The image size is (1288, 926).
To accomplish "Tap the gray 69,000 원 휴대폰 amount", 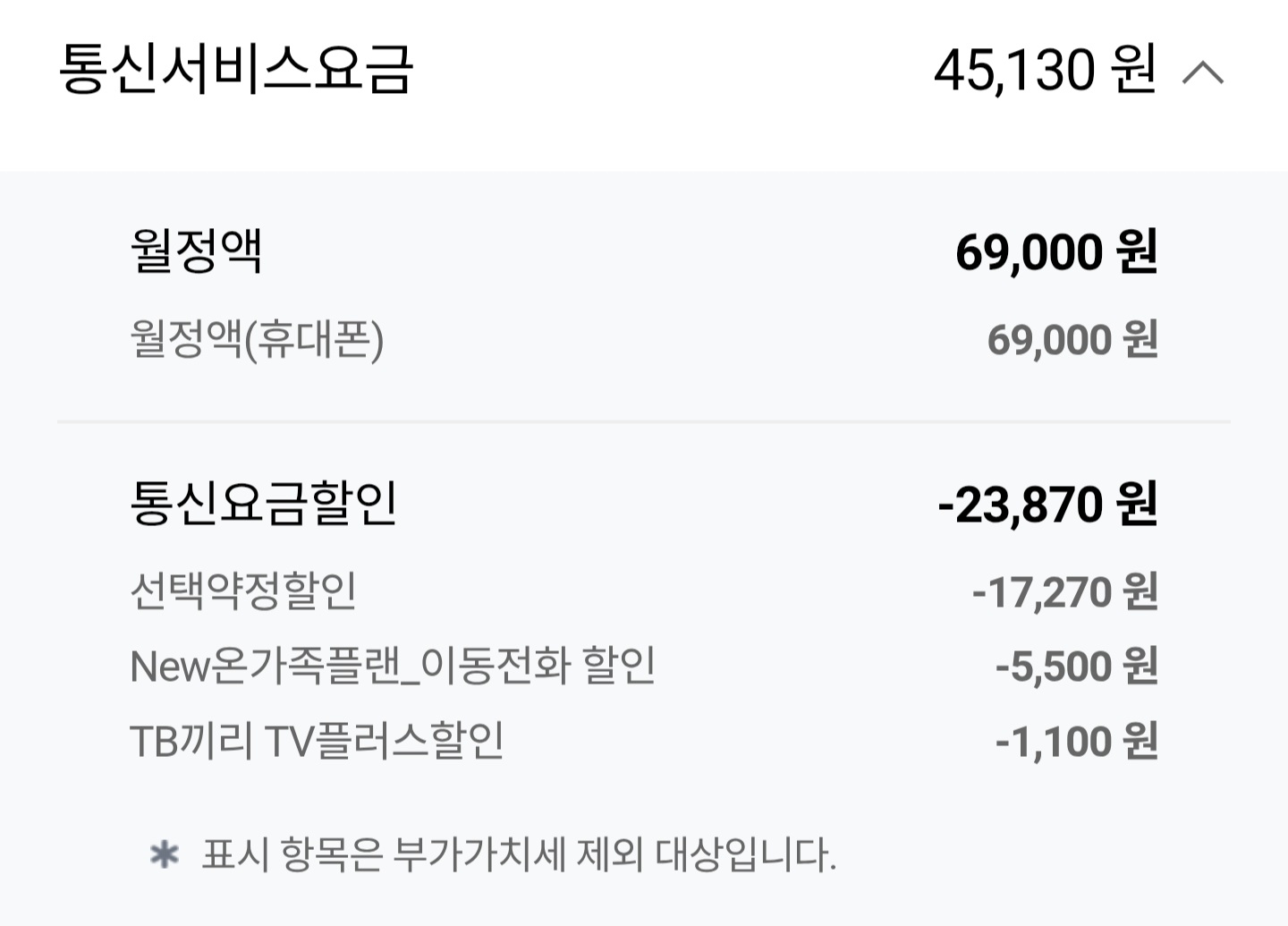I will click(1072, 340).
